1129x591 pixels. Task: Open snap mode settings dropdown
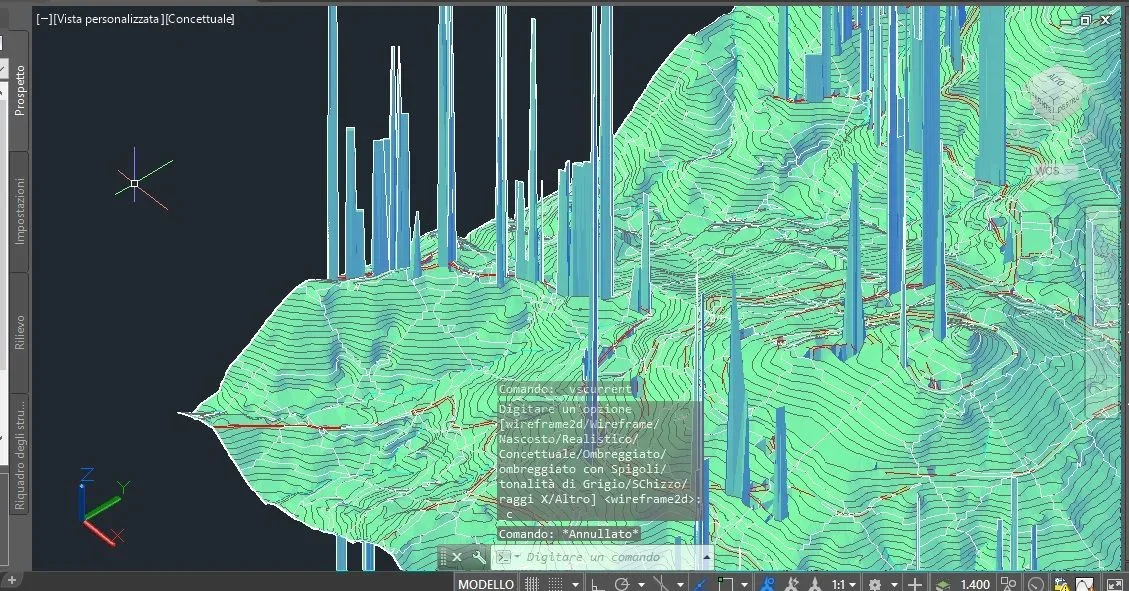point(575,585)
